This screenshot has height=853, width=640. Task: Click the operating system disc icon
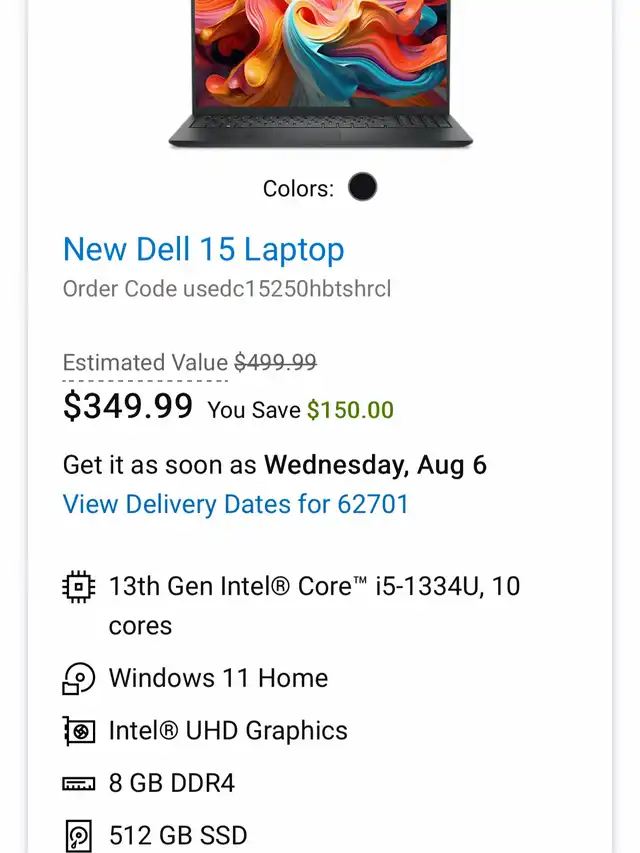(78, 678)
